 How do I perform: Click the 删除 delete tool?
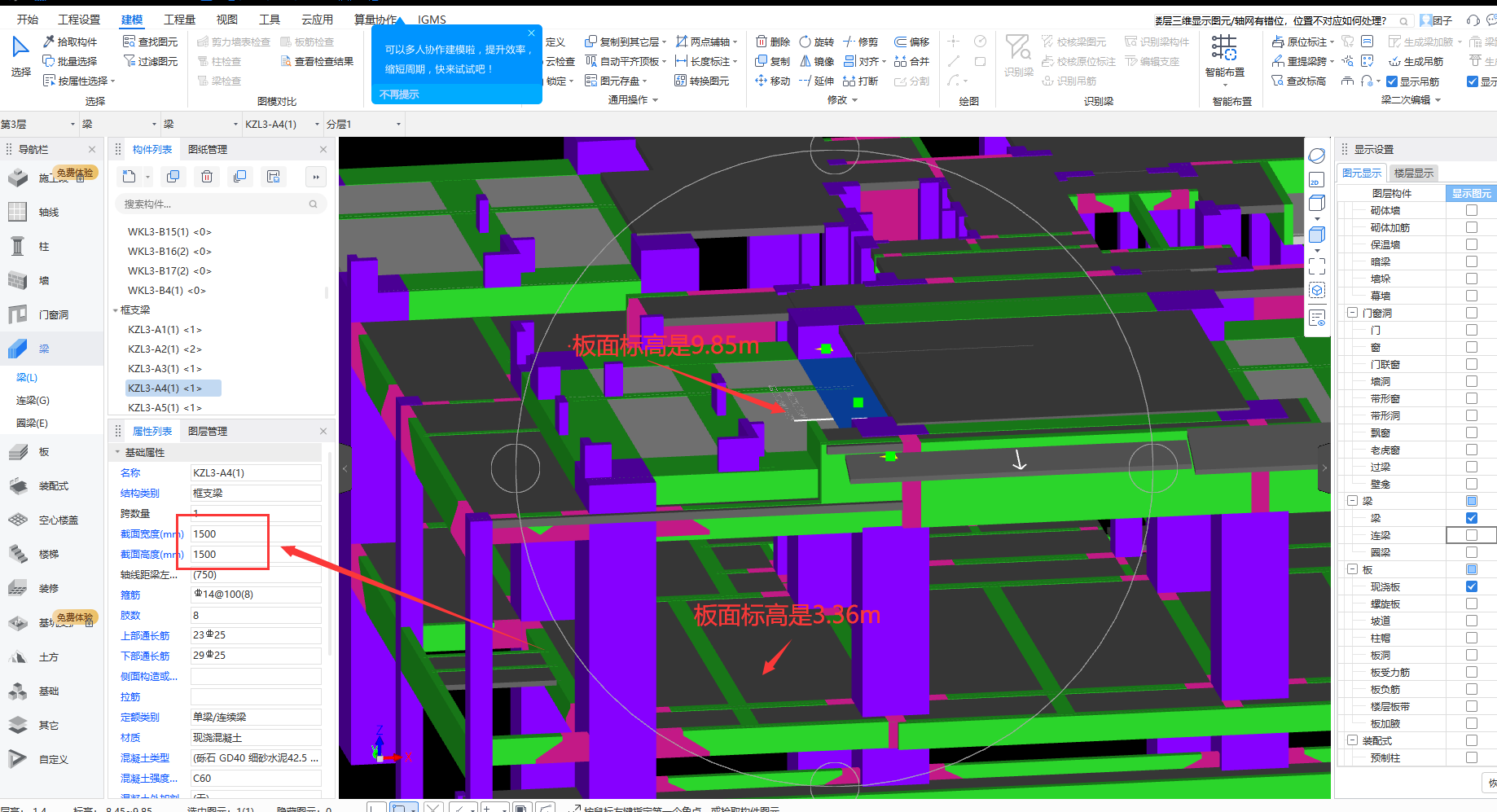click(x=772, y=42)
